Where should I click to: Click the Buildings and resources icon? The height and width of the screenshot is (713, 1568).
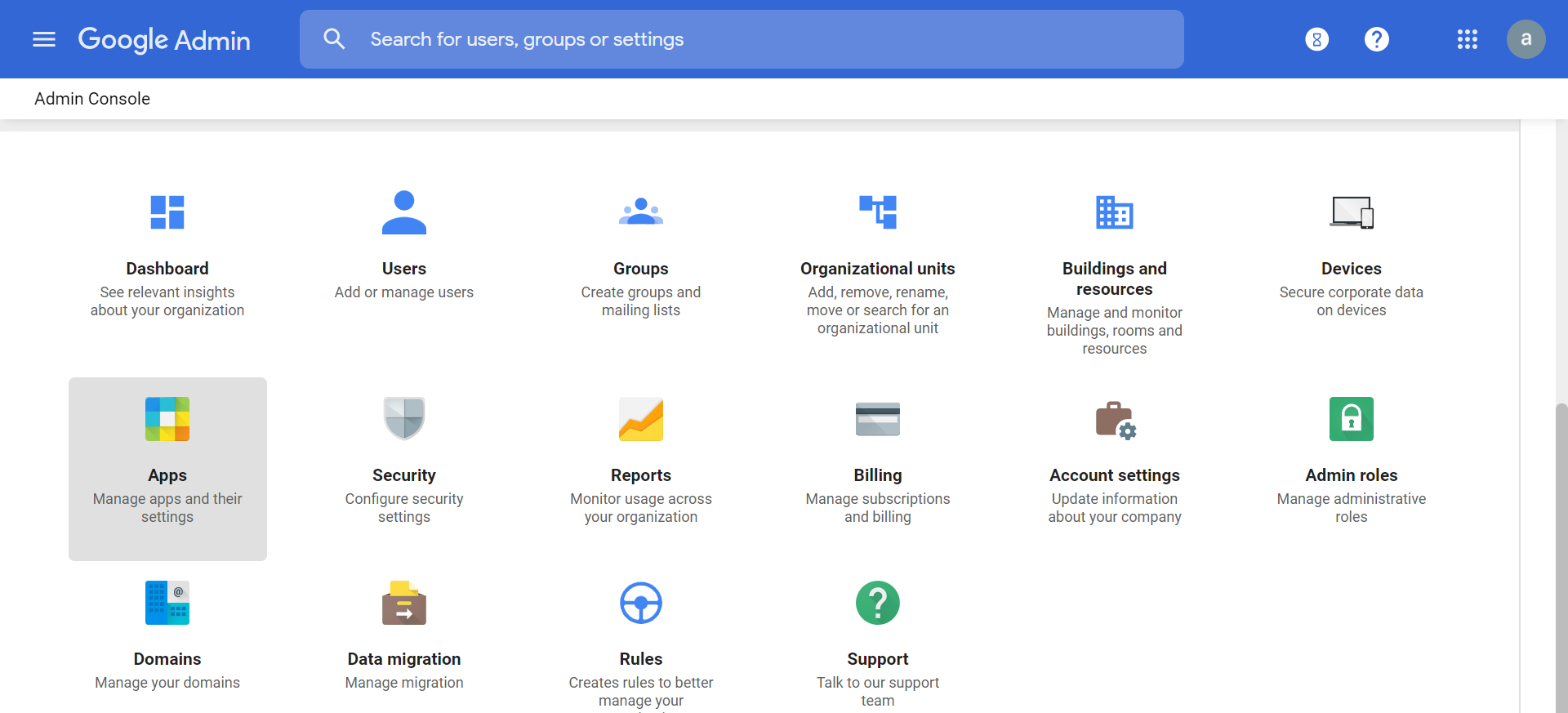tap(1114, 212)
